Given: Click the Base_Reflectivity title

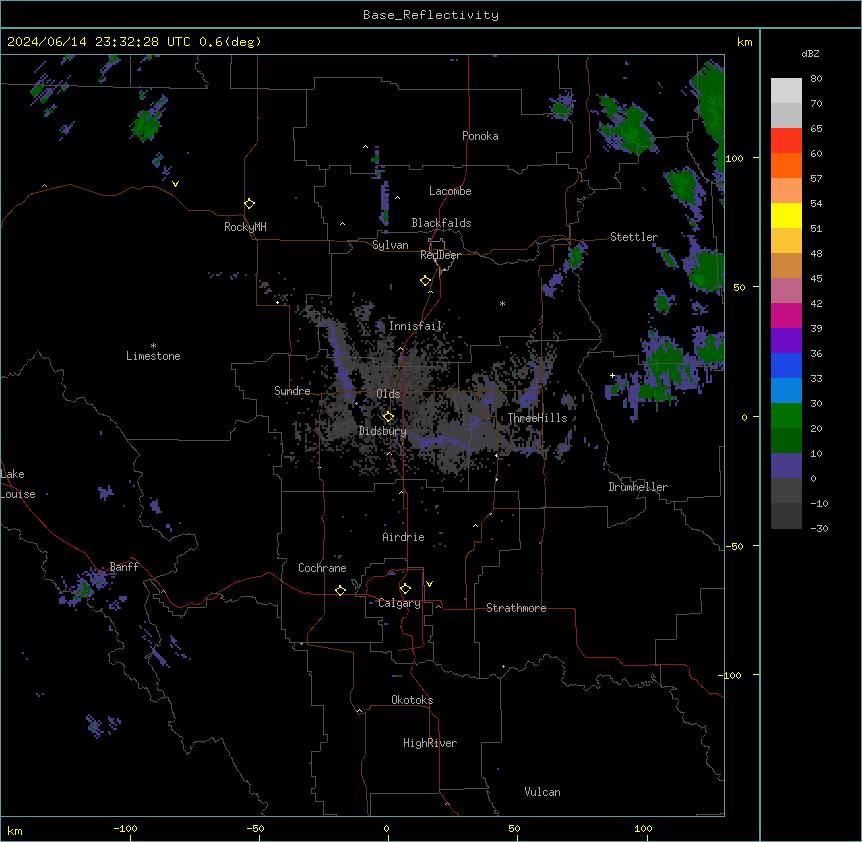Looking at the screenshot, I should (431, 15).
